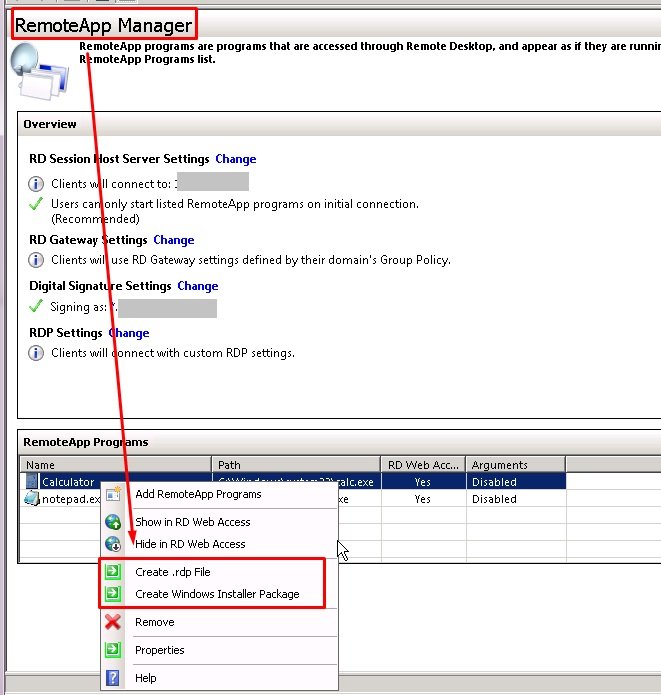Image resolution: width=661 pixels, height=695 pixels.
Task: Change RD Session Host Server Settings
Action: 235,159
